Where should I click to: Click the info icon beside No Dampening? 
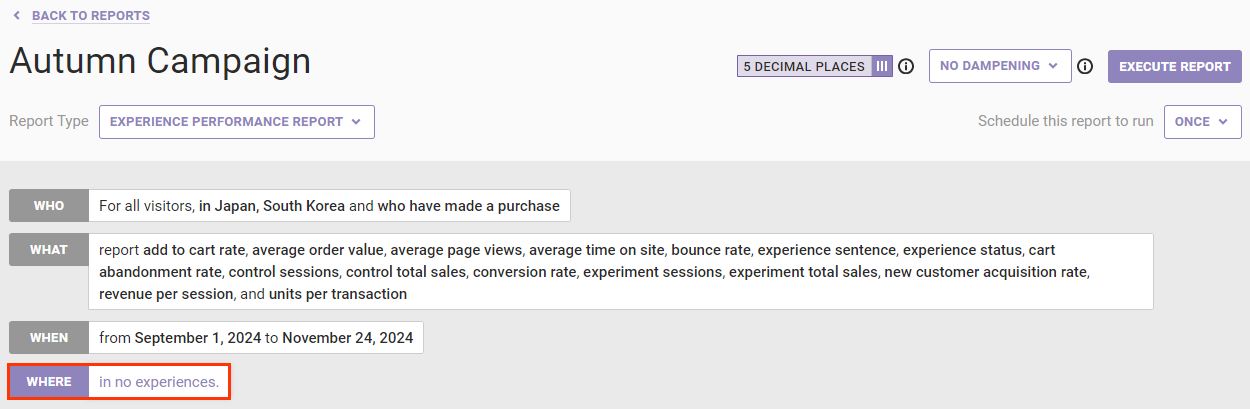tap(1085, 67)
